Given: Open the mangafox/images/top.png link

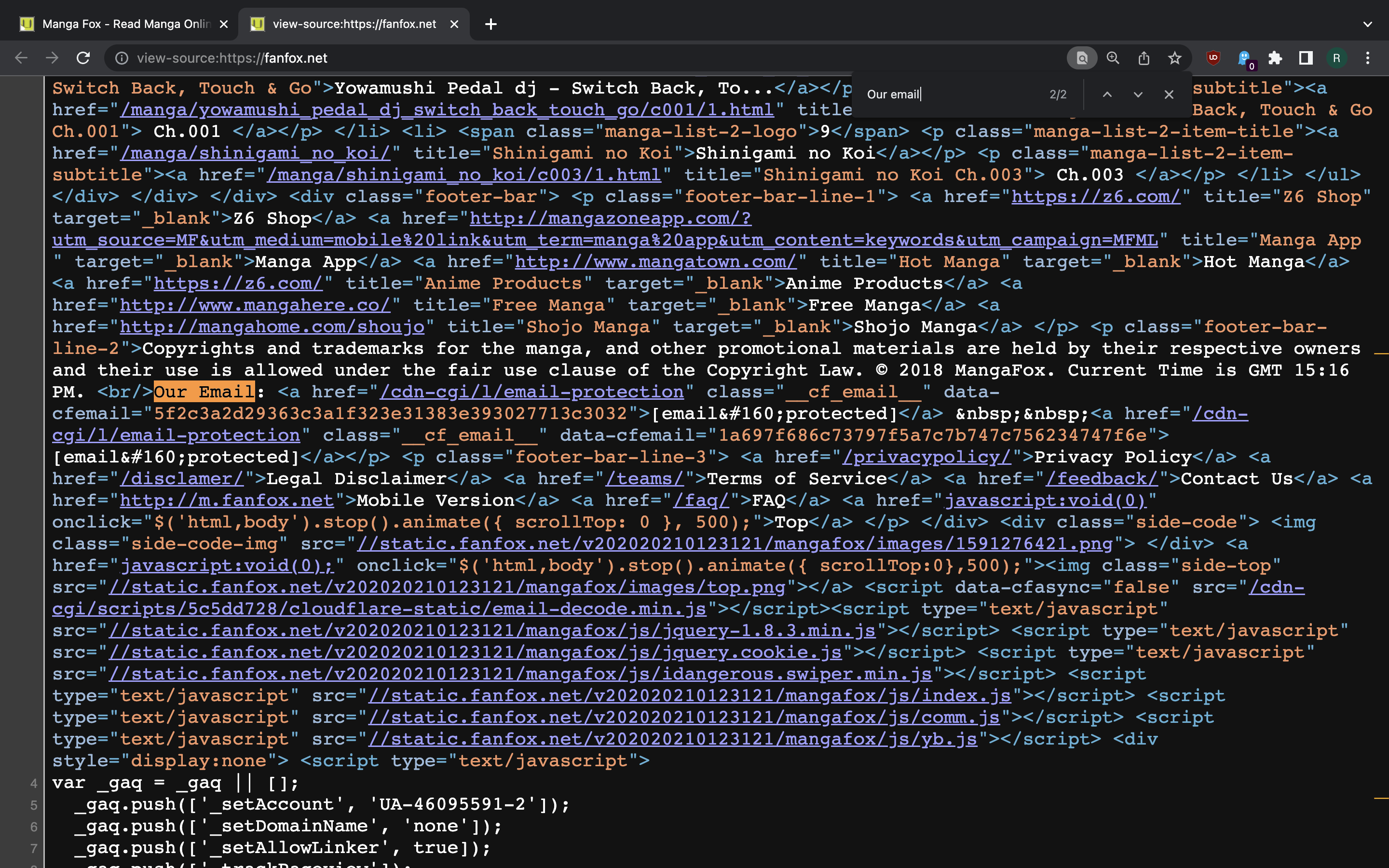Looking at the screenshot, I should click(x=447, y=588).
